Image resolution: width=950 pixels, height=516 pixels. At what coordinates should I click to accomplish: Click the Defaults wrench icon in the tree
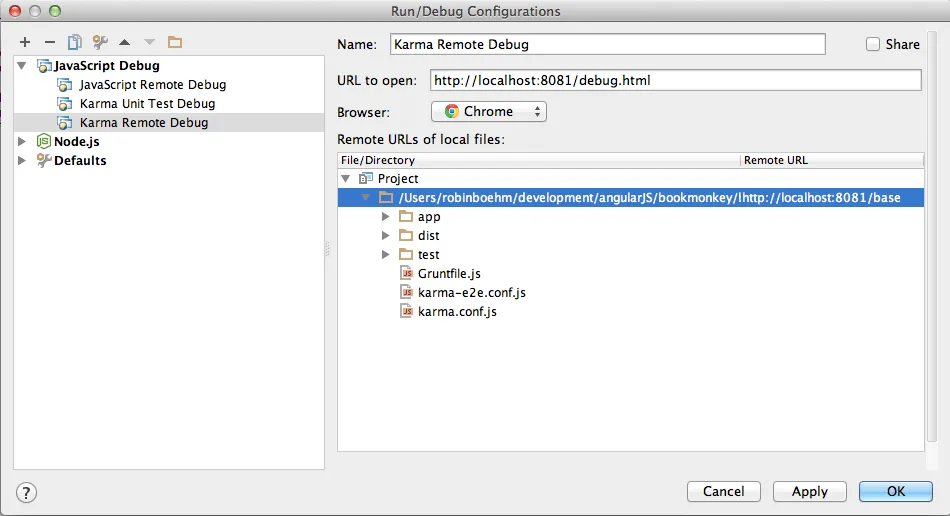pyautogui.click(x=44, y=160)
